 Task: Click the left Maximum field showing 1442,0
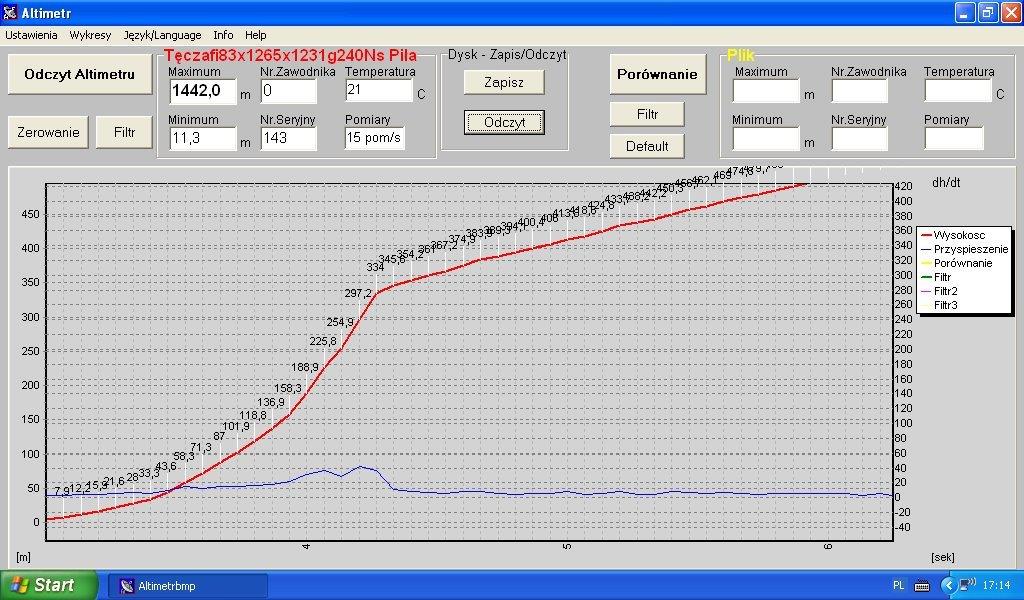pyautogui.click(x=201, y=92)
